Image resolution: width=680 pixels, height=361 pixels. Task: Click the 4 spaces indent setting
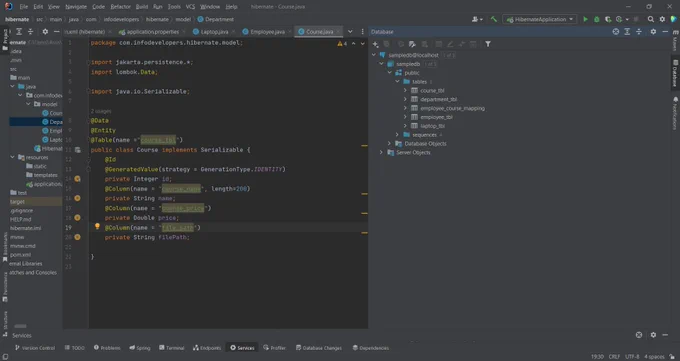pos(654,357)
